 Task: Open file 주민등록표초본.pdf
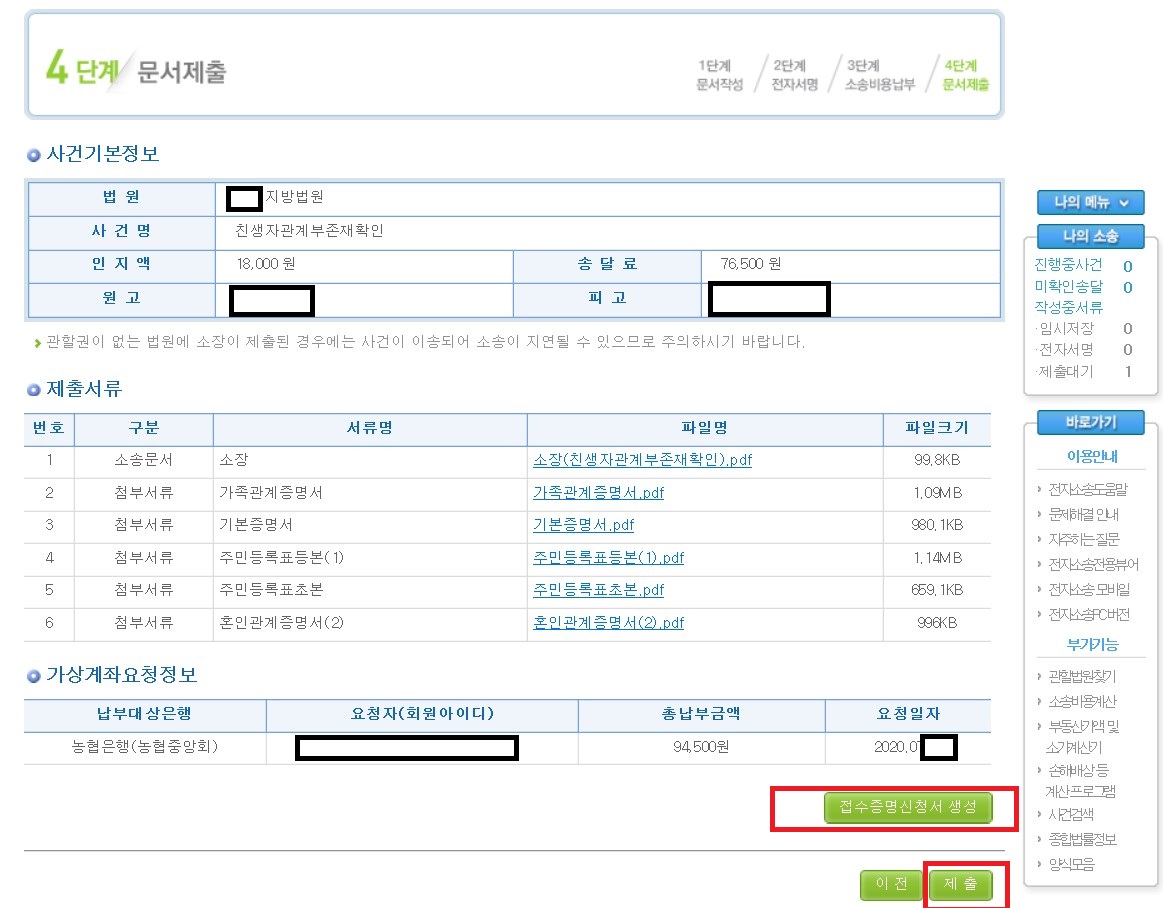click(x=599, y=590)
